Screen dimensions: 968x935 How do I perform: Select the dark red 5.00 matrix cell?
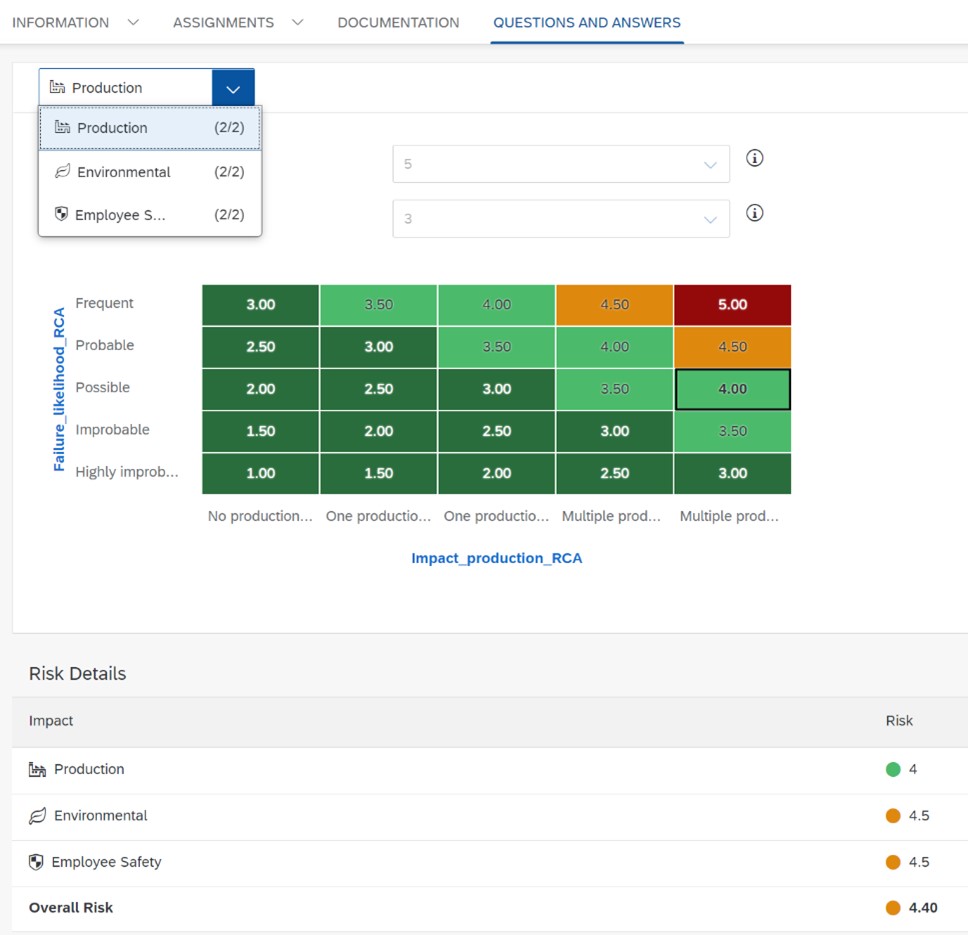click(732, 305)
